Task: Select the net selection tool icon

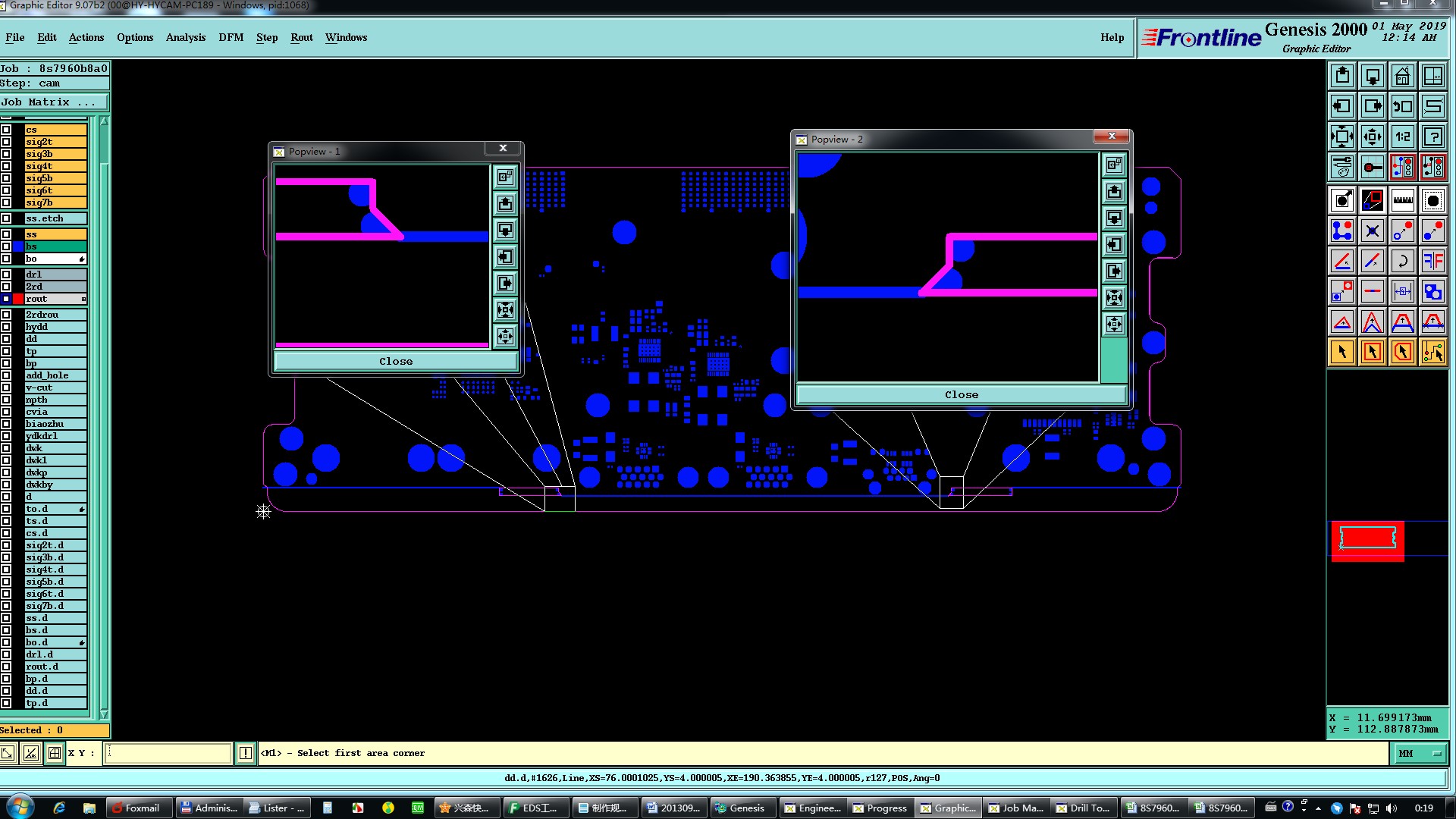Action: pos(1433,352)
